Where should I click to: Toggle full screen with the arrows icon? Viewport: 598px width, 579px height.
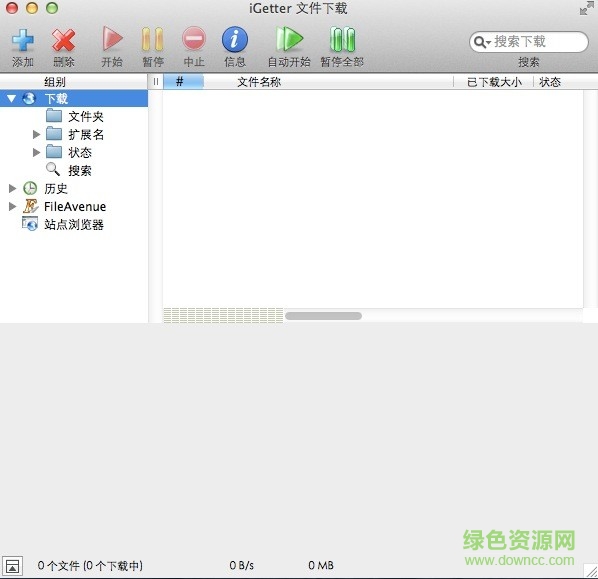[586, 8]
